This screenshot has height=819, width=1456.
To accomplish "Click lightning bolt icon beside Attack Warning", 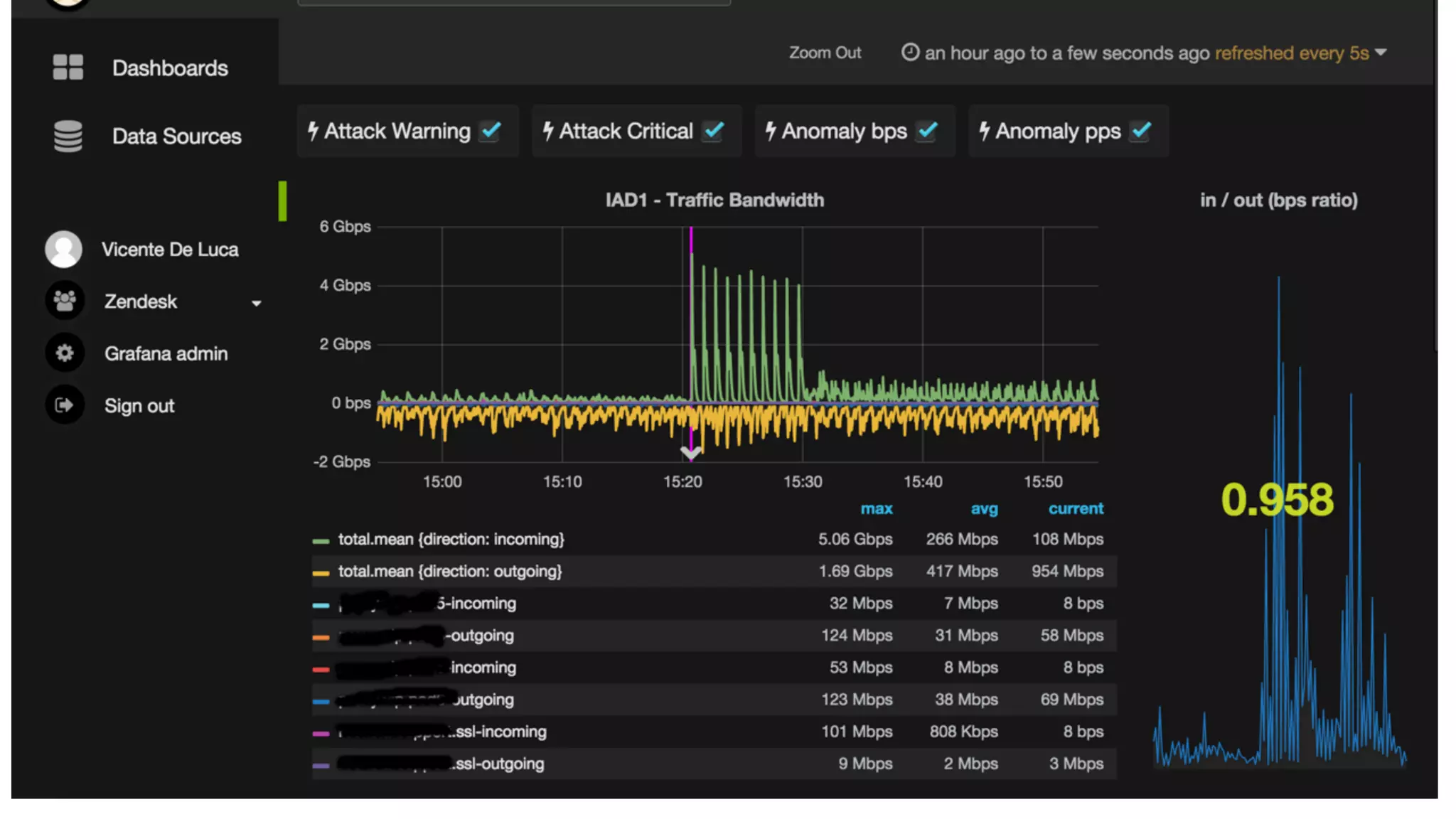I will point(313,131).
